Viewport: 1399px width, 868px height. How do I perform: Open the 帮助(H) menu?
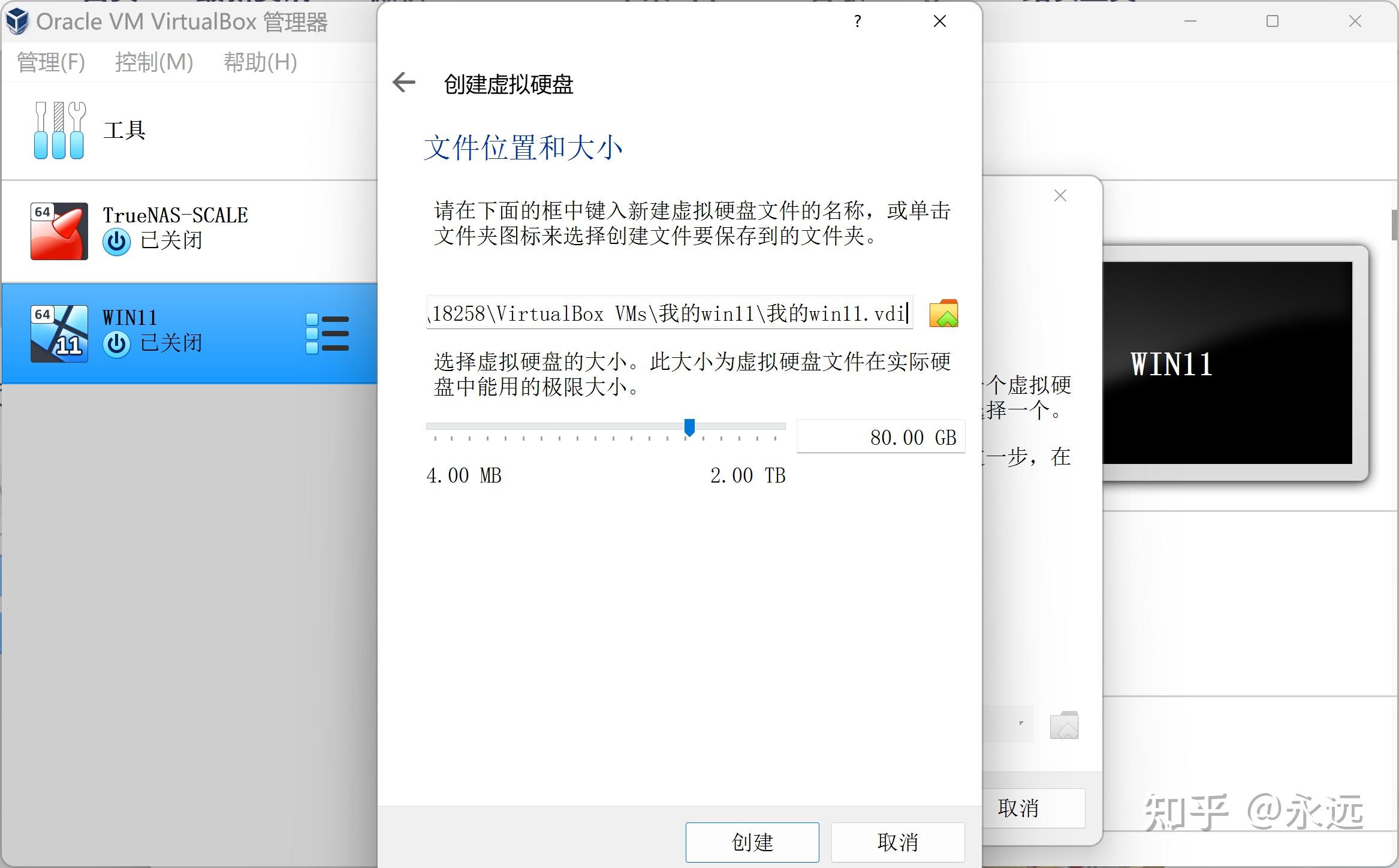click(x=260, y=62)
